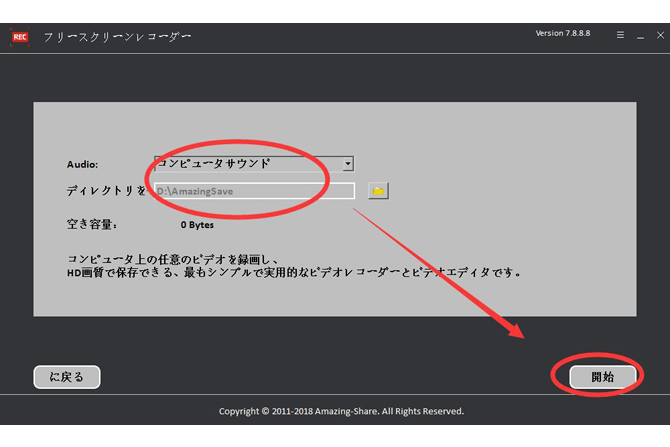This screenshot has width=670, height=447.
Task: Click the Version 7.8.8.8 text
Action: [563, 33]
